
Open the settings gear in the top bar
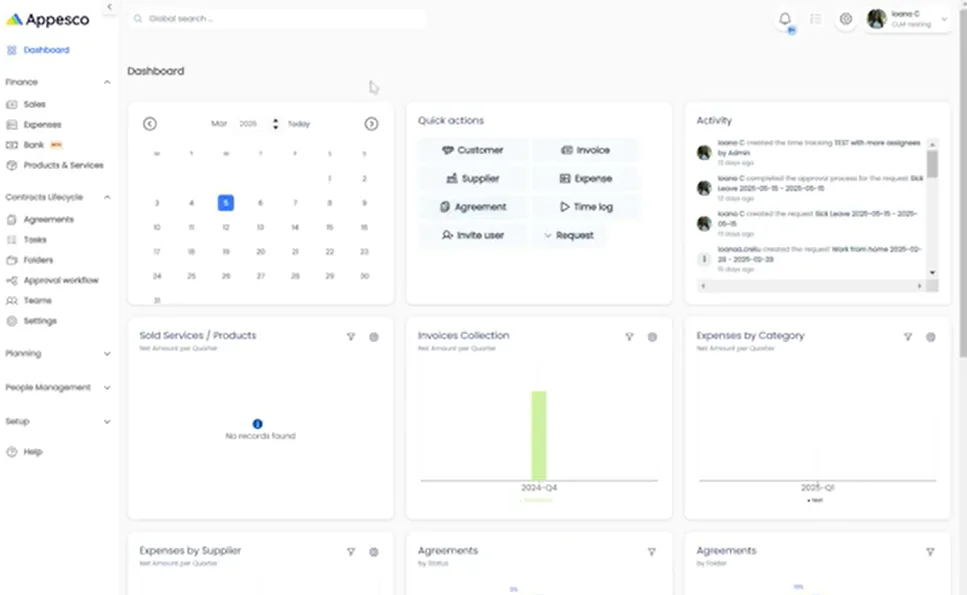click(x=846, y=19)
